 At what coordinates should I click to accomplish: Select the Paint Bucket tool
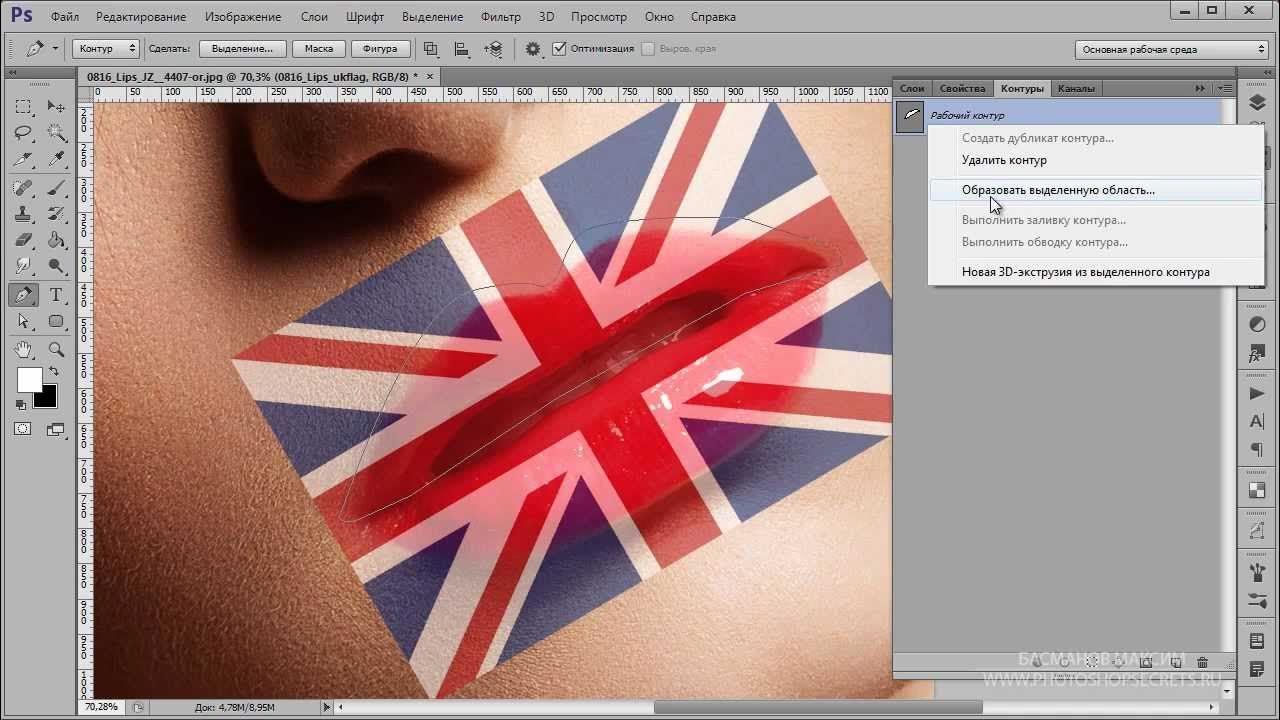click(56, 240)
